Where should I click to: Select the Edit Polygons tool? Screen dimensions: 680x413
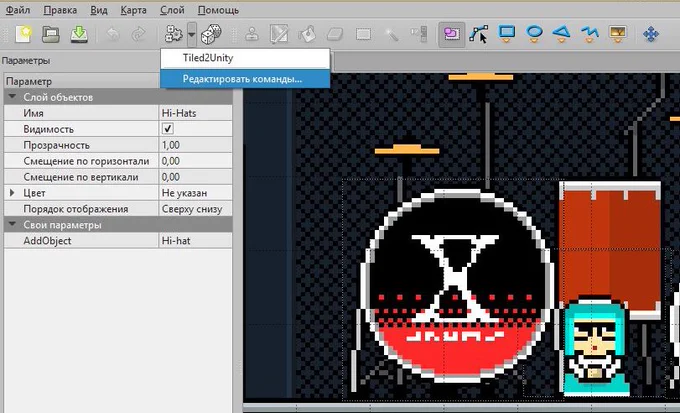(479, 34)
